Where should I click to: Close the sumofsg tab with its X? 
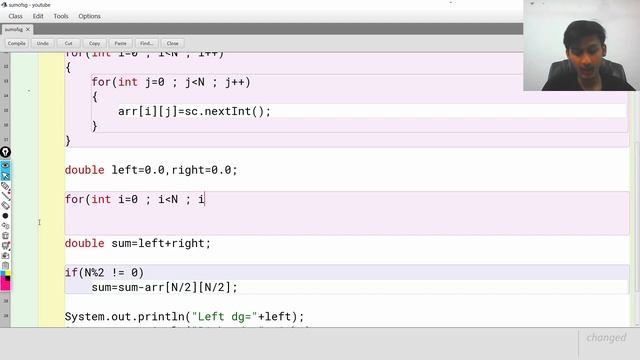click(x=28, y=29)
